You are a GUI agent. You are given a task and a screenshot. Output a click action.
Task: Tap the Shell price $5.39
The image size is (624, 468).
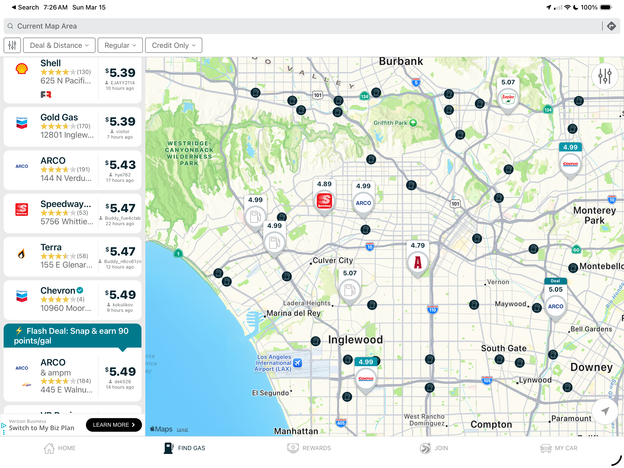pyautogui.click(x=120, y=73)
